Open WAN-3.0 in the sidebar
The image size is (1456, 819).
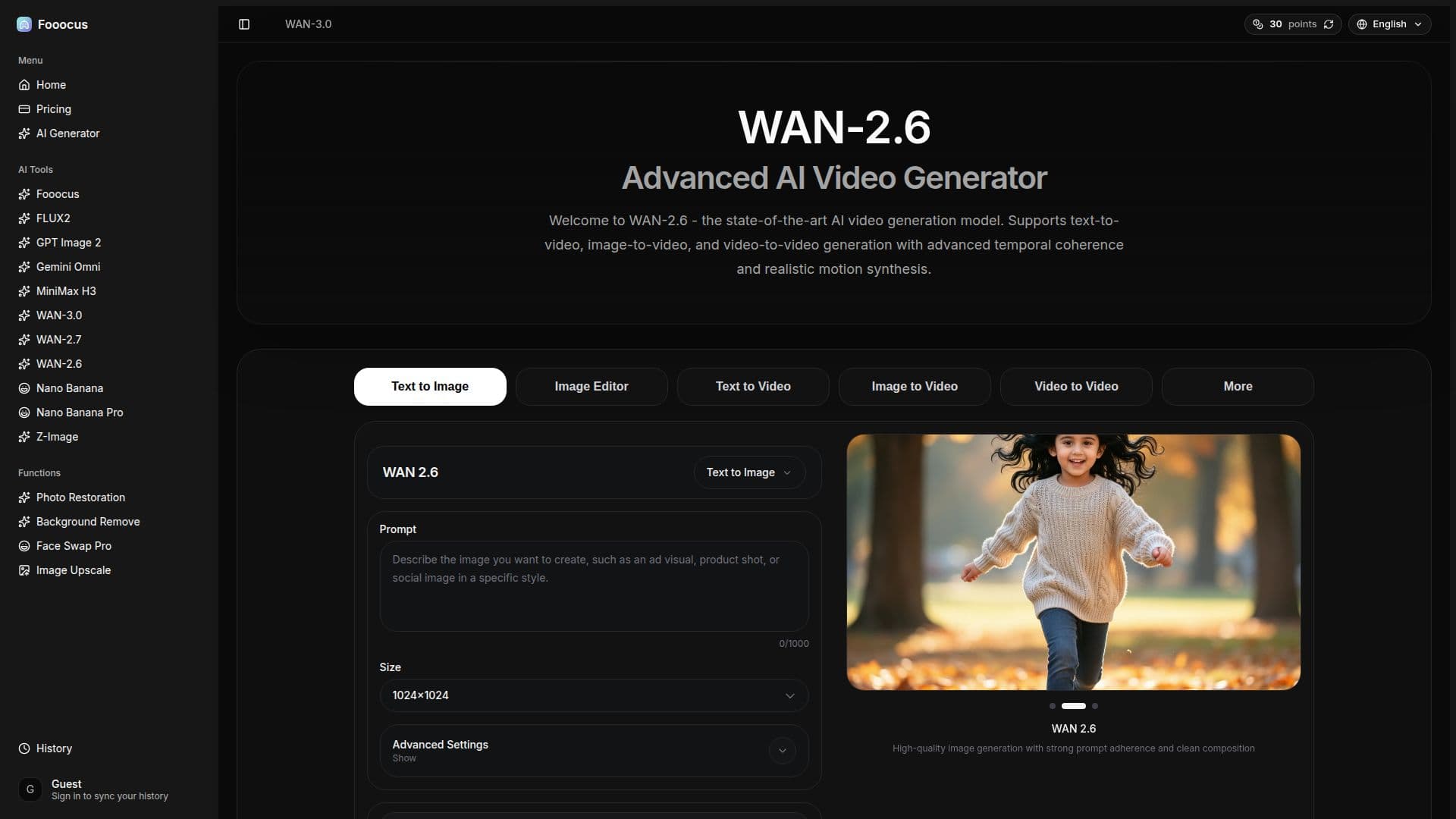[109, 315]
